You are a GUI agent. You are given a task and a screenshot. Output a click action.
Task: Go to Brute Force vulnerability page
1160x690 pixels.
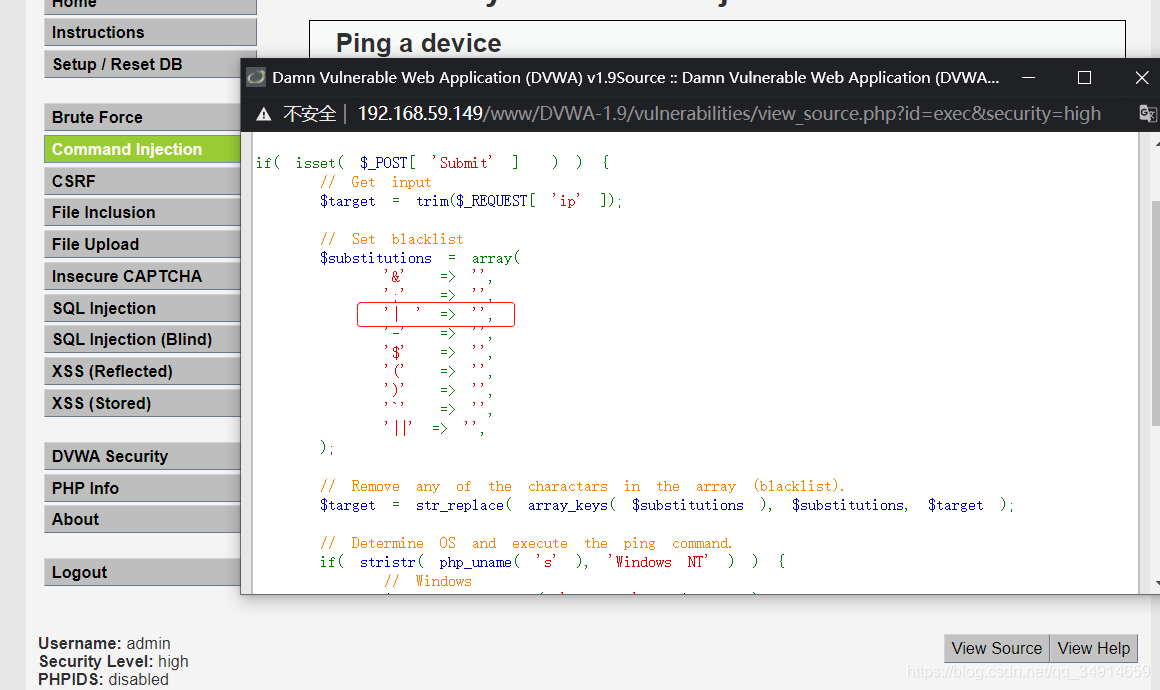coord(143,118)
